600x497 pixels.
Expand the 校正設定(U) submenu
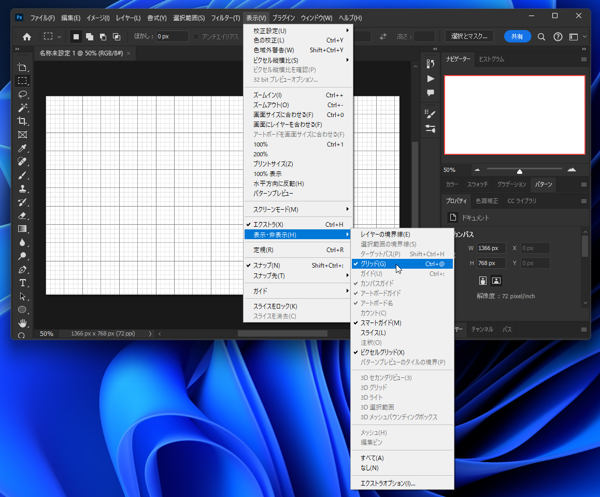pos(298,31)
